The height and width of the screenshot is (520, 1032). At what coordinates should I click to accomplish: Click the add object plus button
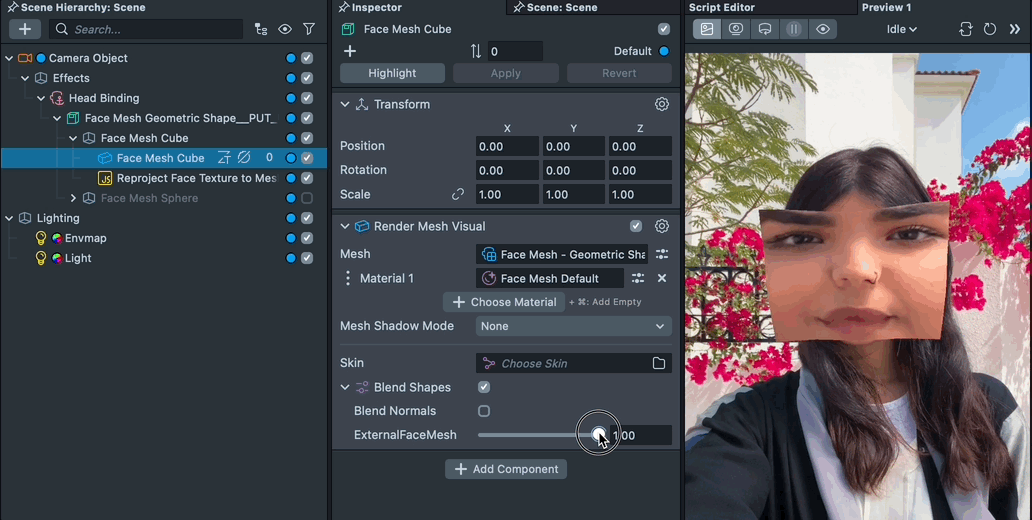pyautogui.click(x=25, y=29)
